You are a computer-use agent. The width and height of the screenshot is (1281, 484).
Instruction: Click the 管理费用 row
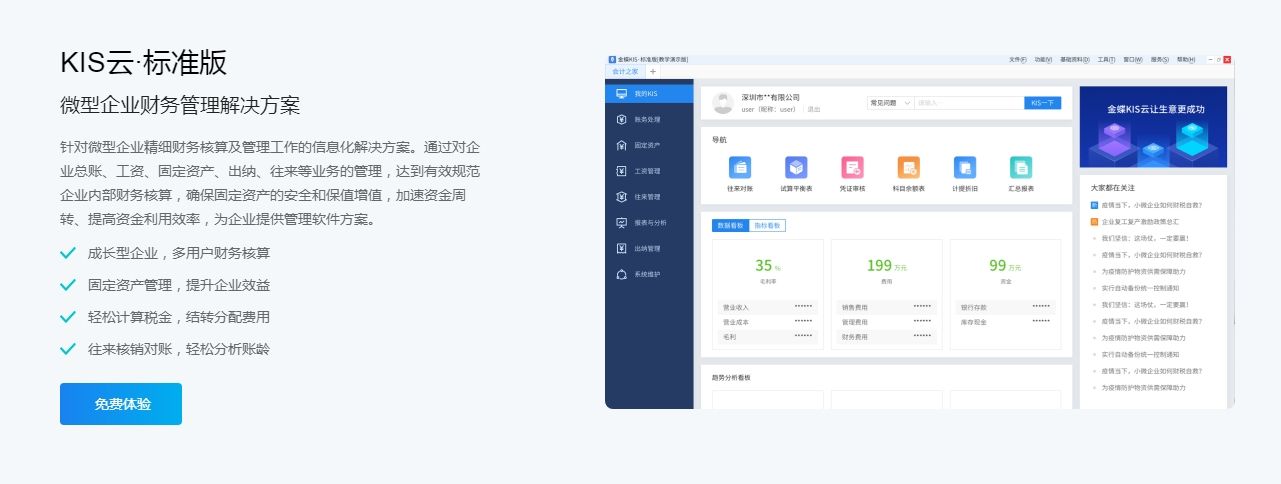(x=887, y=322)
